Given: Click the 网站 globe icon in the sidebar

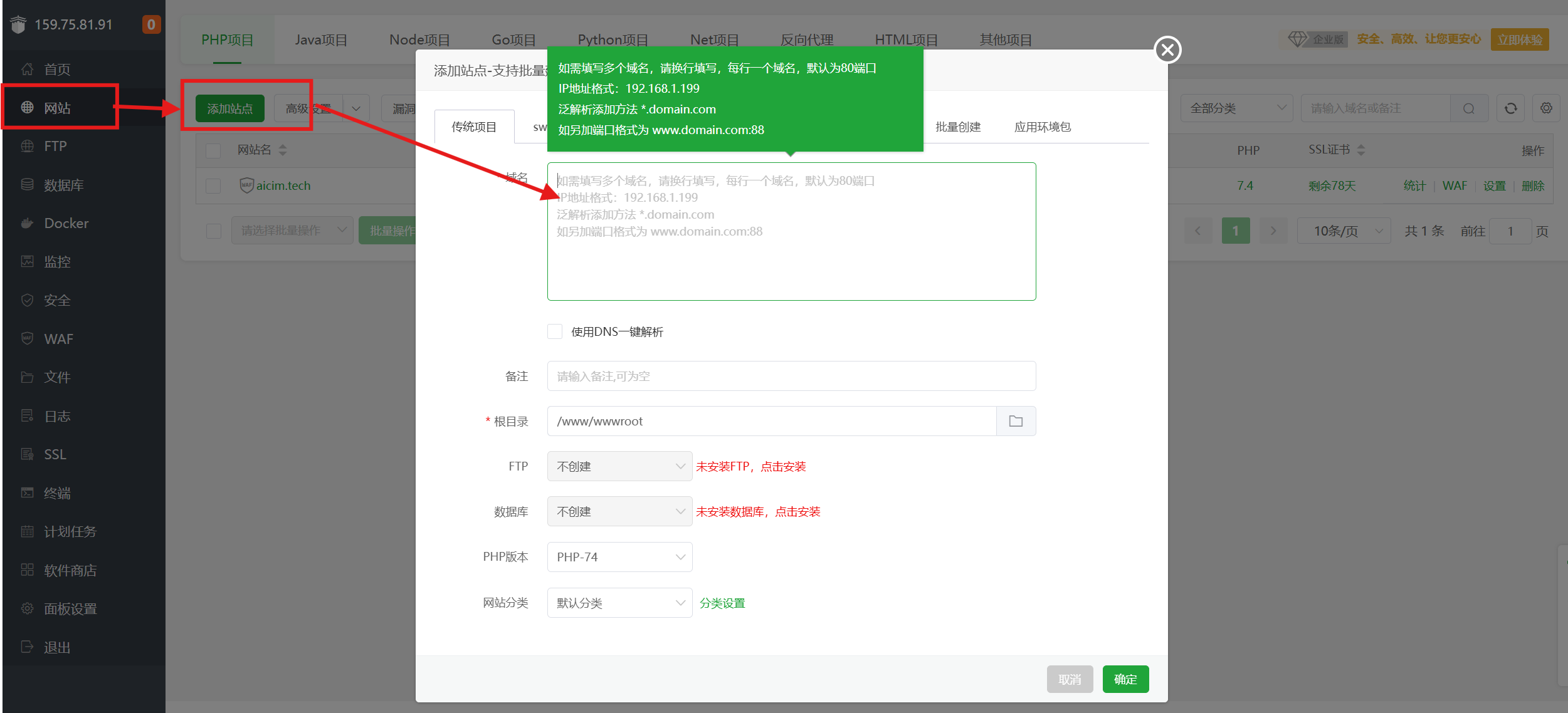Looking at the screenshot, I should pos(27,107).
